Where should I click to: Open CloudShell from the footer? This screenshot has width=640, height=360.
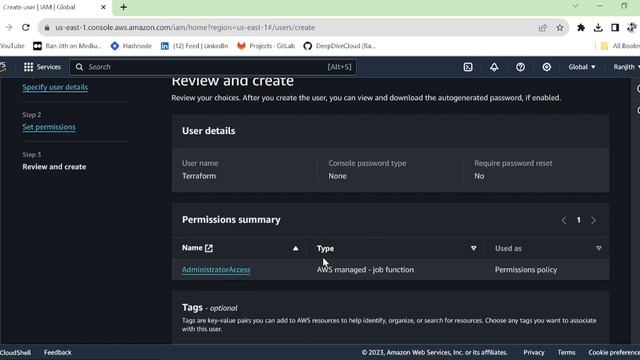click(x=16, y=352)
